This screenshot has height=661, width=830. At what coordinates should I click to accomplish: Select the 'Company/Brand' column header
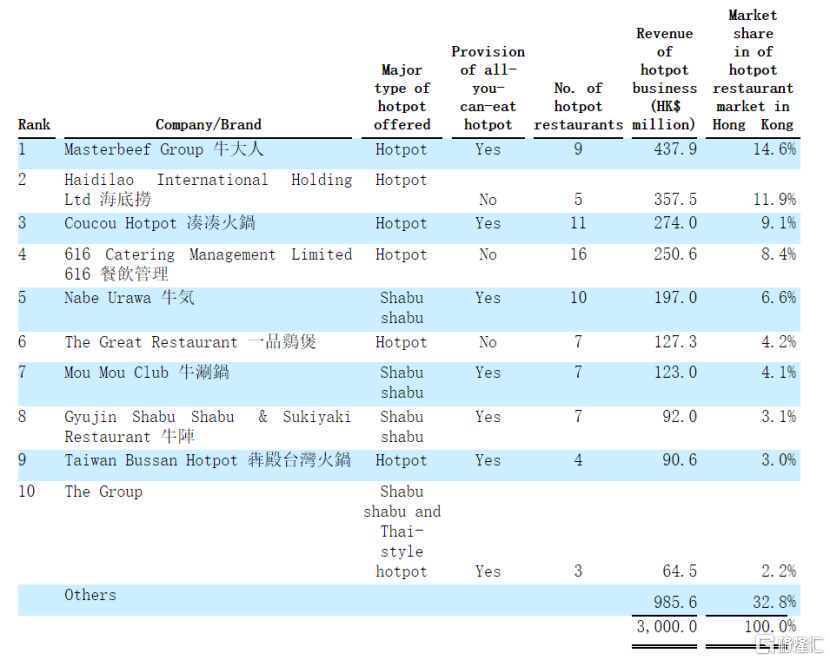[x=208, y=124]
